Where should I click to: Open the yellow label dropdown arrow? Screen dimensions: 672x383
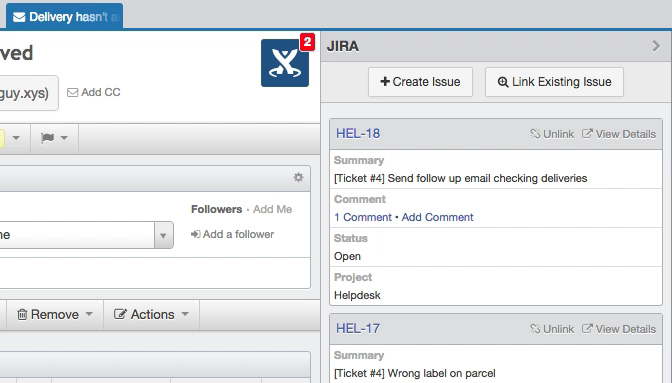click(x=16, y=138)
